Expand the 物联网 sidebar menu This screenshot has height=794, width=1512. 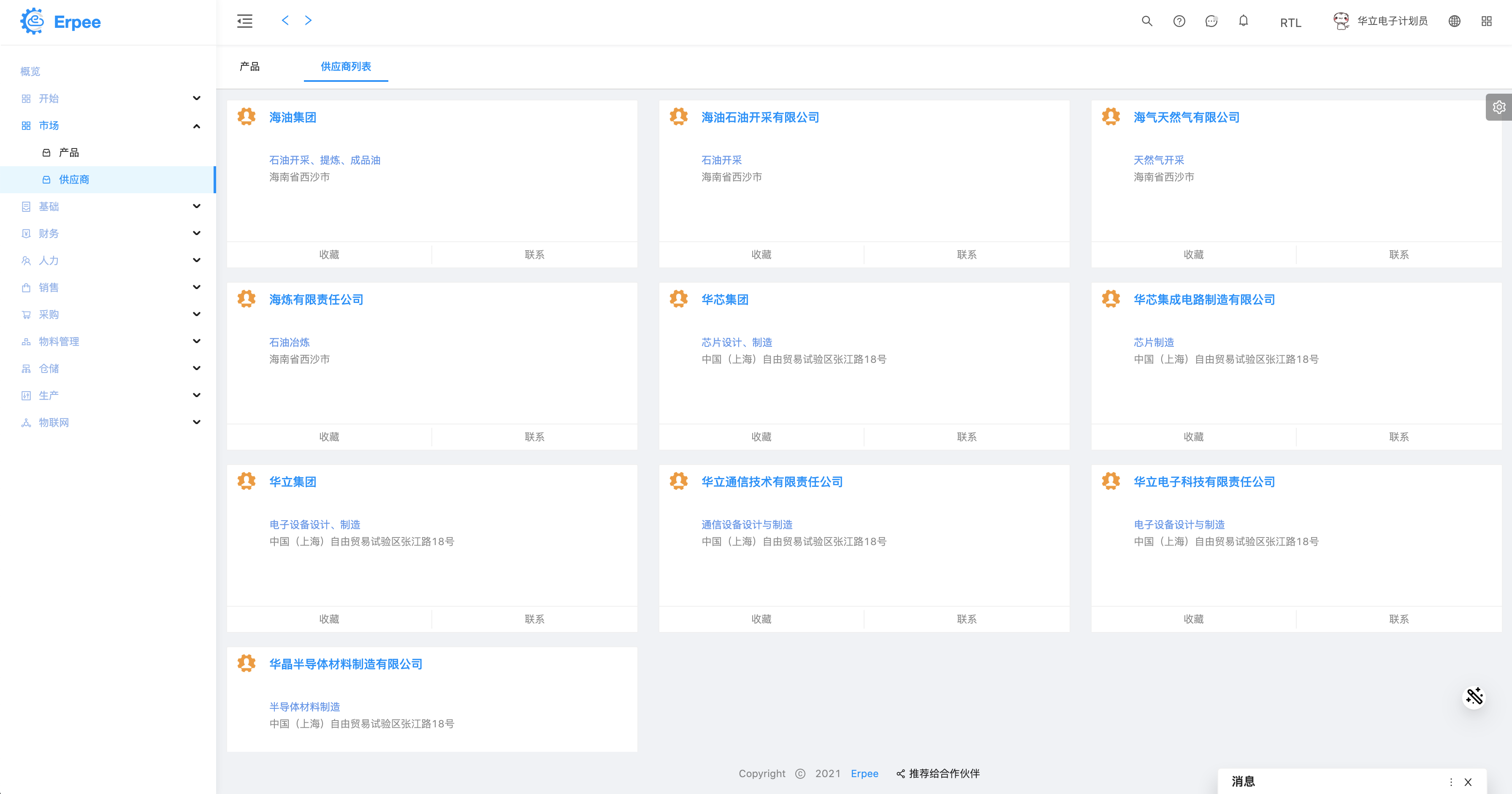click(196, 423)
